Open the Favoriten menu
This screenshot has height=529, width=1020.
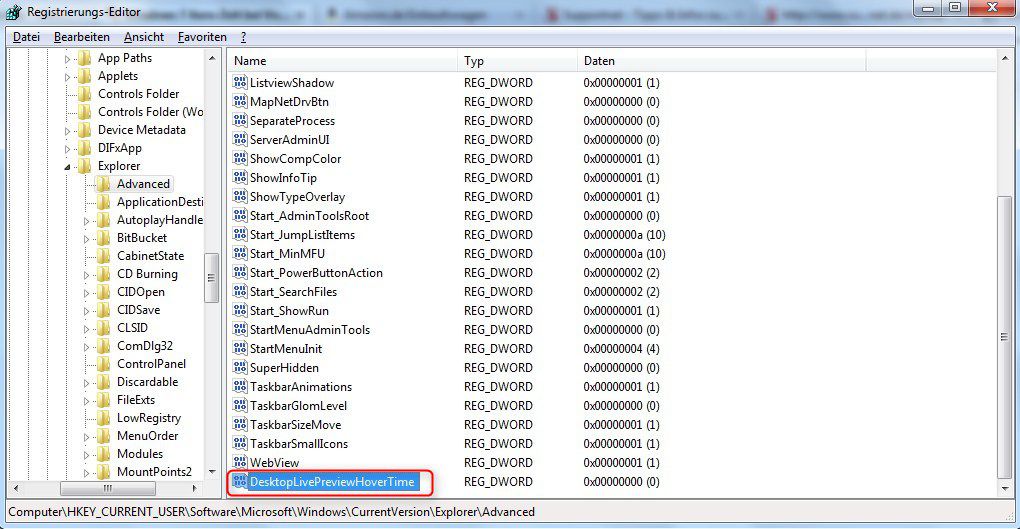[202, 37]
